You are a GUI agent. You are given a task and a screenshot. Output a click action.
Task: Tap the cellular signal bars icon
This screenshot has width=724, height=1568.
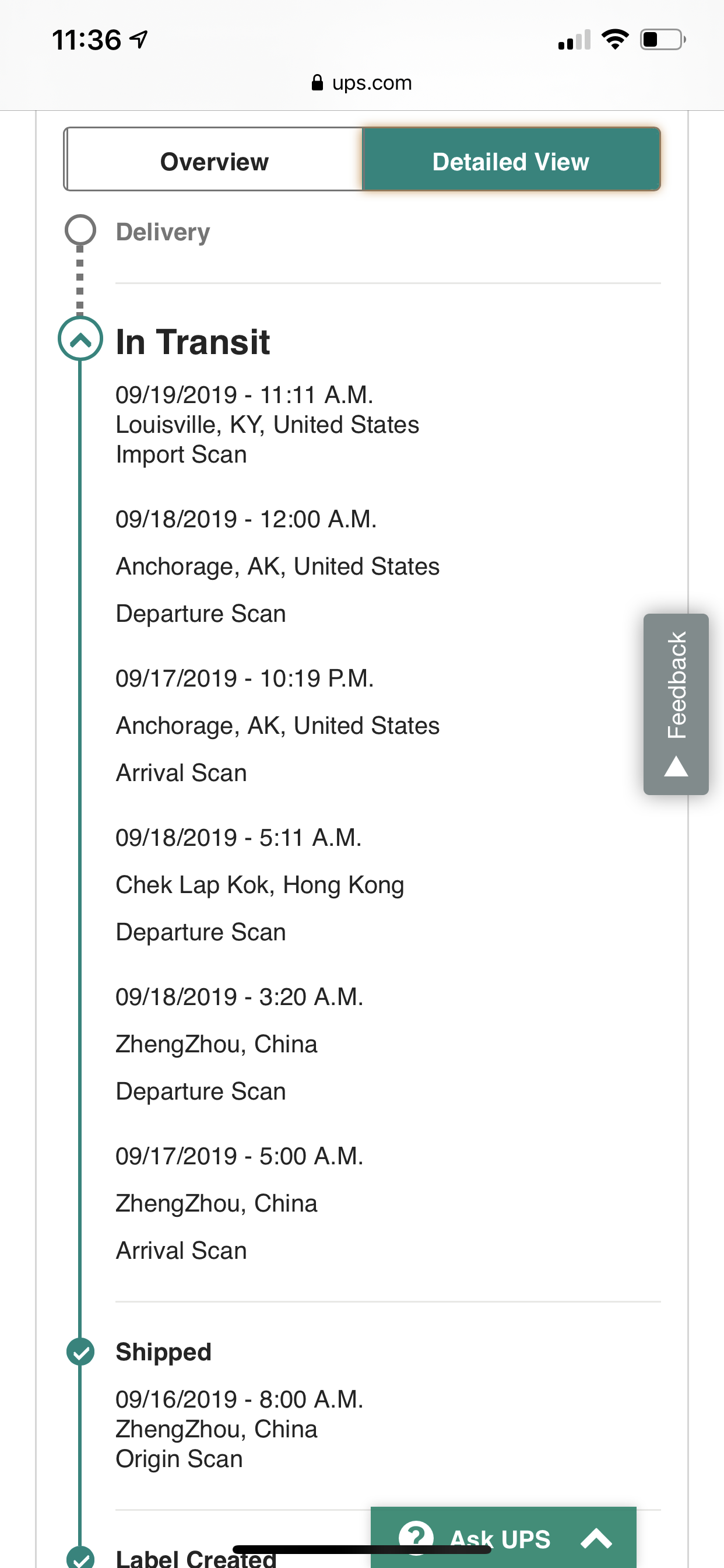click(574, 40)
